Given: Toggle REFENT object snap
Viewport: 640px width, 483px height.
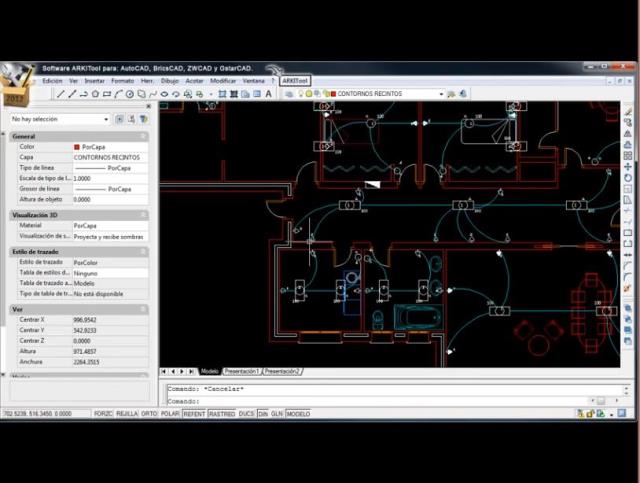Looking at the screenshot, I should pyautogui.click(x=194, y=414).
